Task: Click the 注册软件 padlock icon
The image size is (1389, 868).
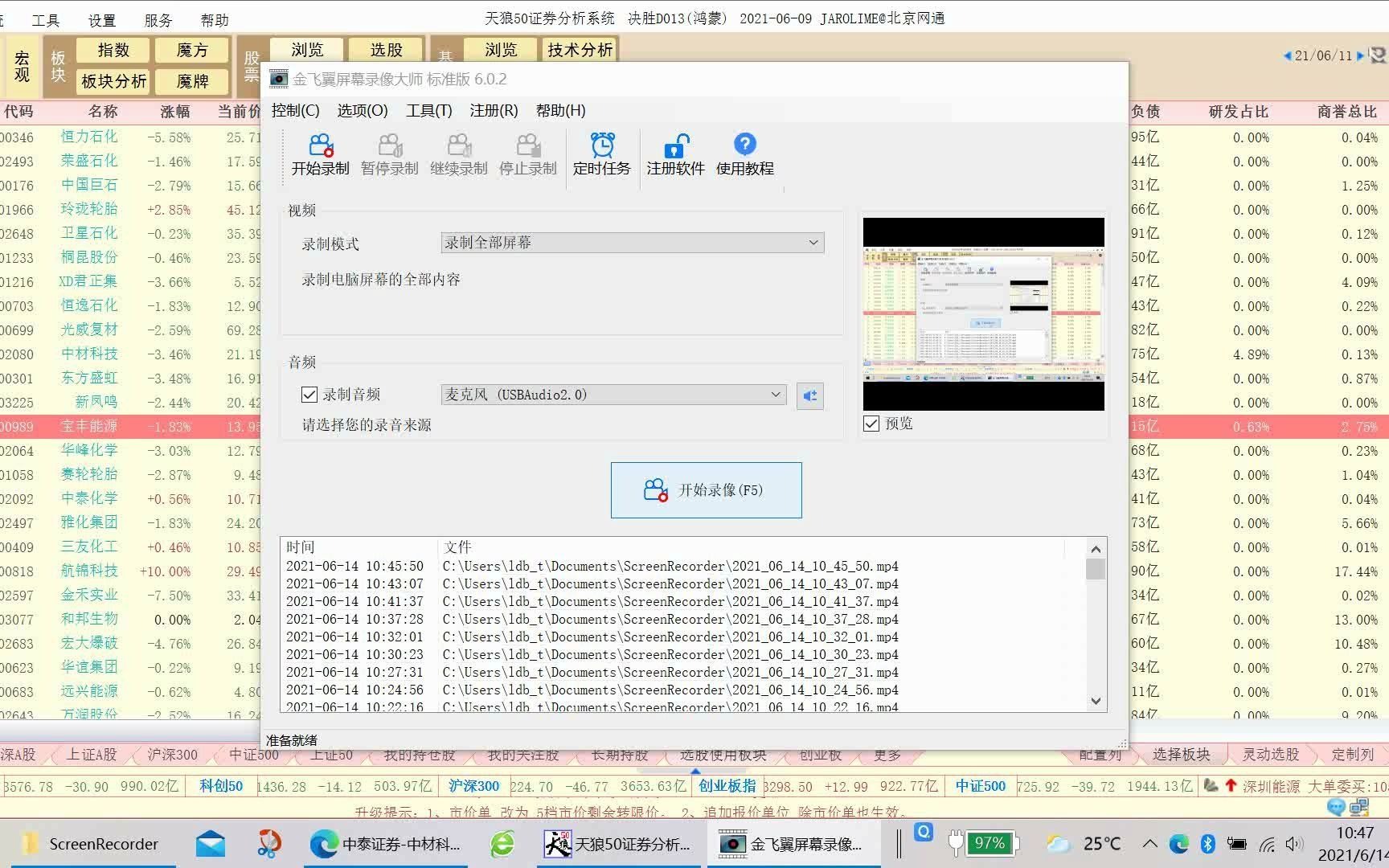Action: (x=675, y=154)
